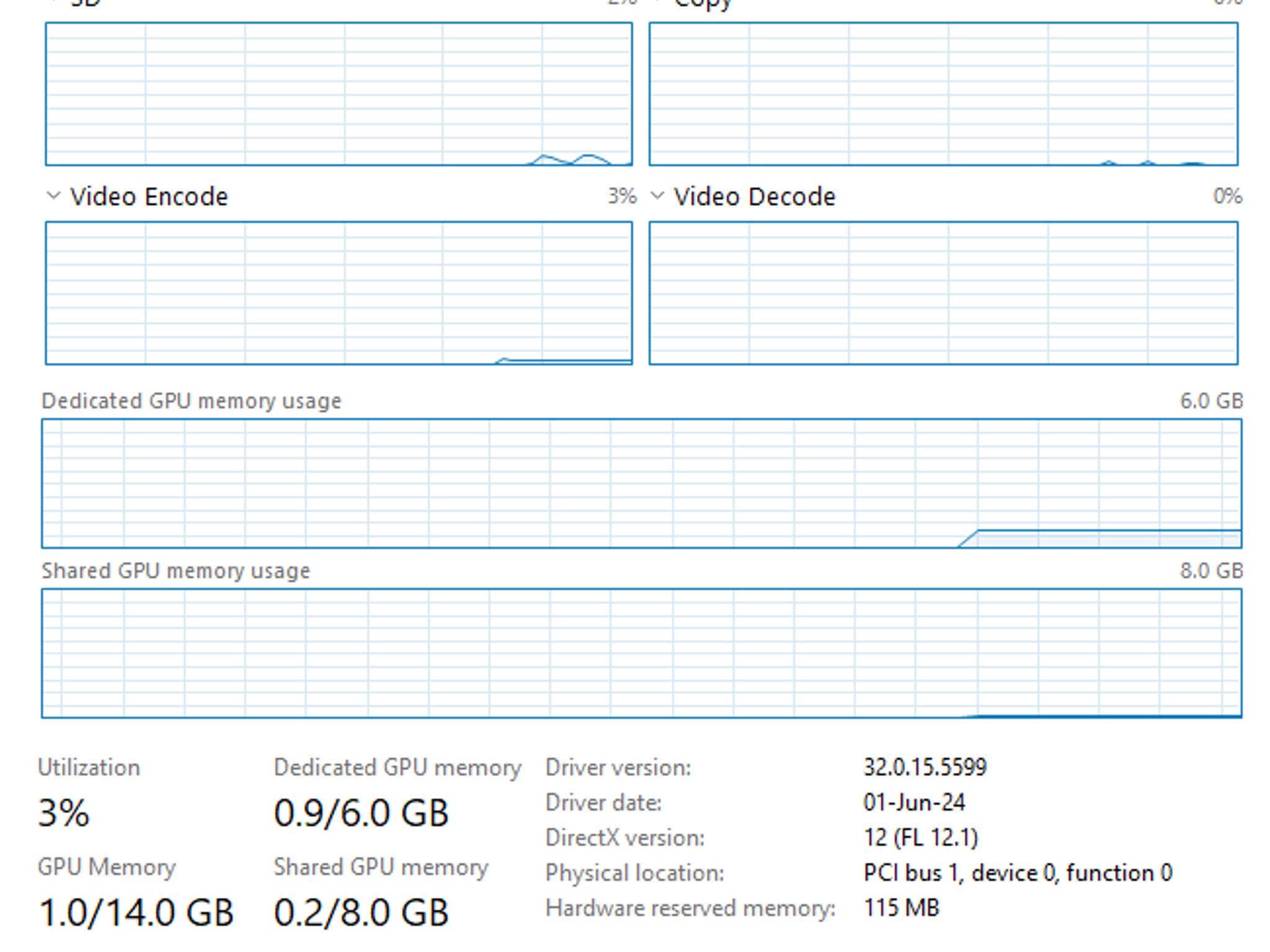The height and width of the screenshot is (952, 1270).
Task: Click the 3D engine graph above Video Encode
Action: point(339,94)
